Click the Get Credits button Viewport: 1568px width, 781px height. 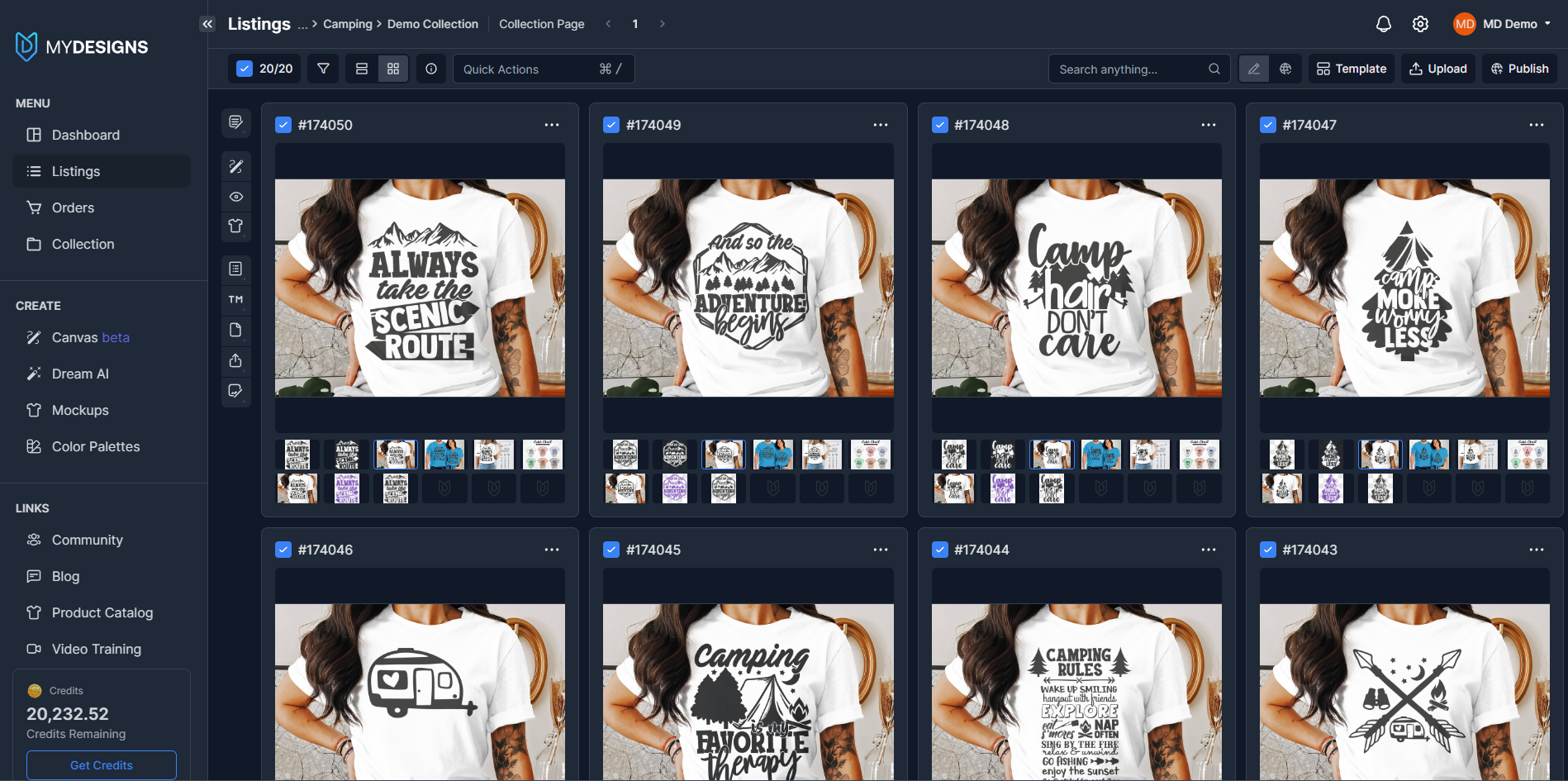click(x=101, y=765)
